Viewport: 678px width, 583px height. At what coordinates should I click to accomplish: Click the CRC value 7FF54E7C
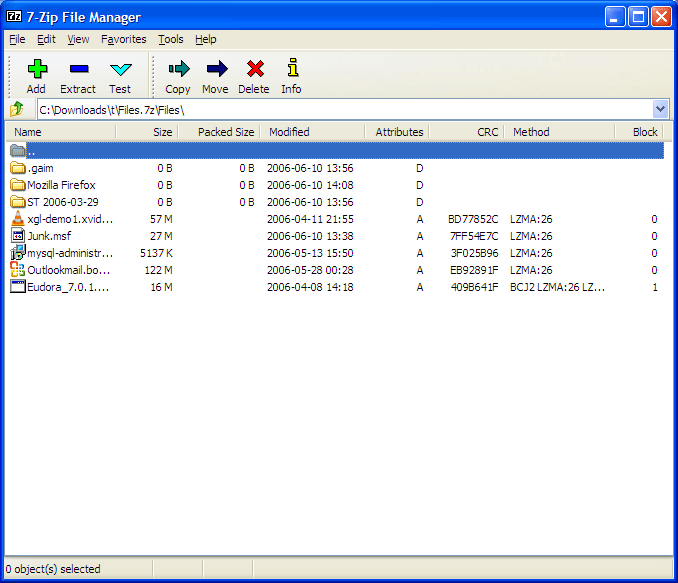click(x=474, y=236)
